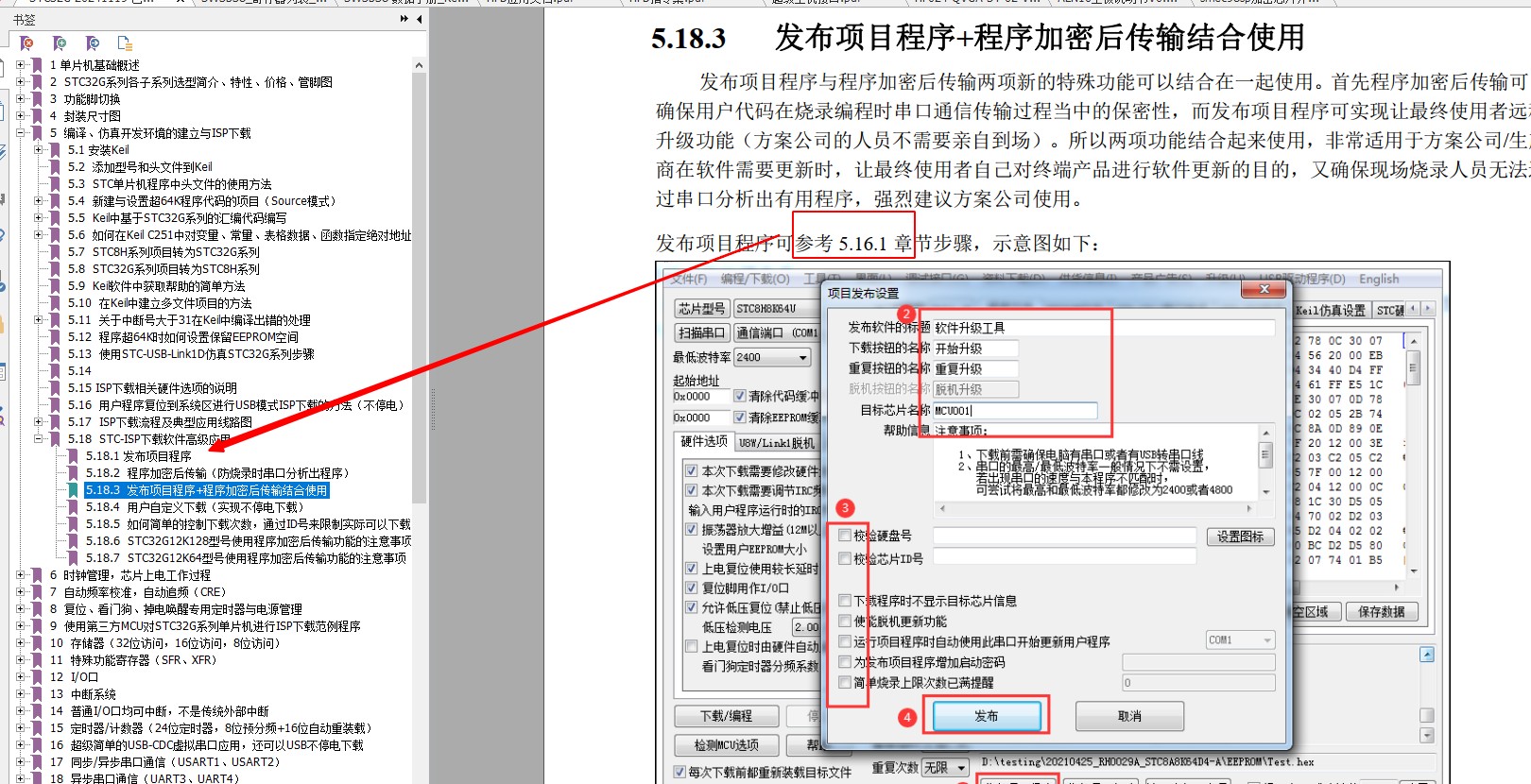Image resolution: width=1531 pixels, height=784 pixels.
Task: Click the bookmark icon beside 5.18.3 entry
Action: 73,490
